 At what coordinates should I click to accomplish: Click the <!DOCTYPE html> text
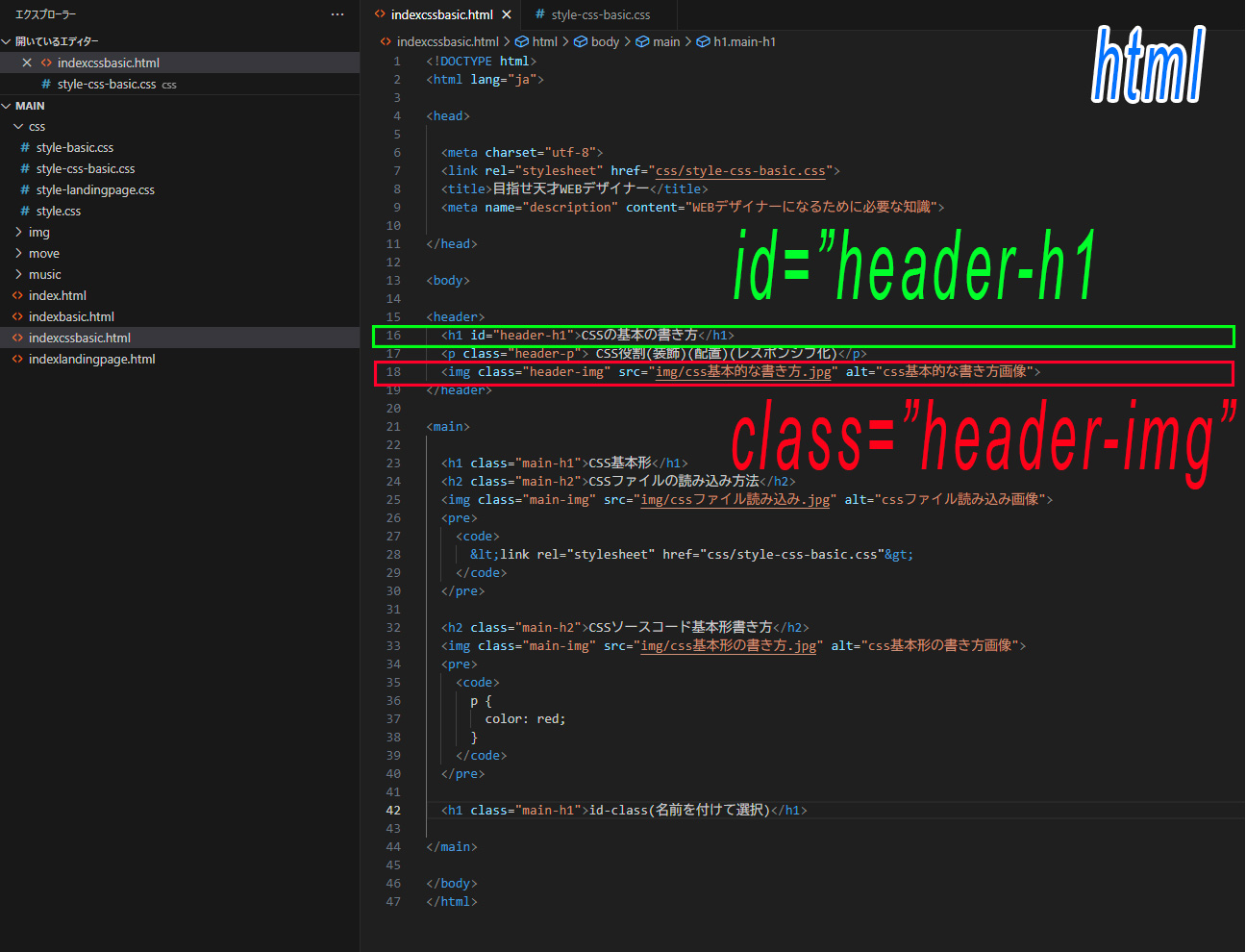click(x=482, y=62)
